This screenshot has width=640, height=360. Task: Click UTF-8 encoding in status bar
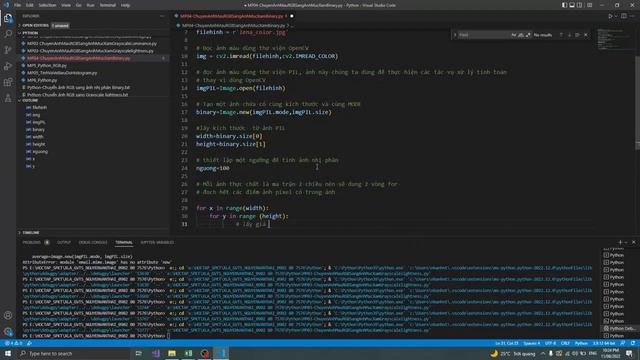[x=550, y=343]
